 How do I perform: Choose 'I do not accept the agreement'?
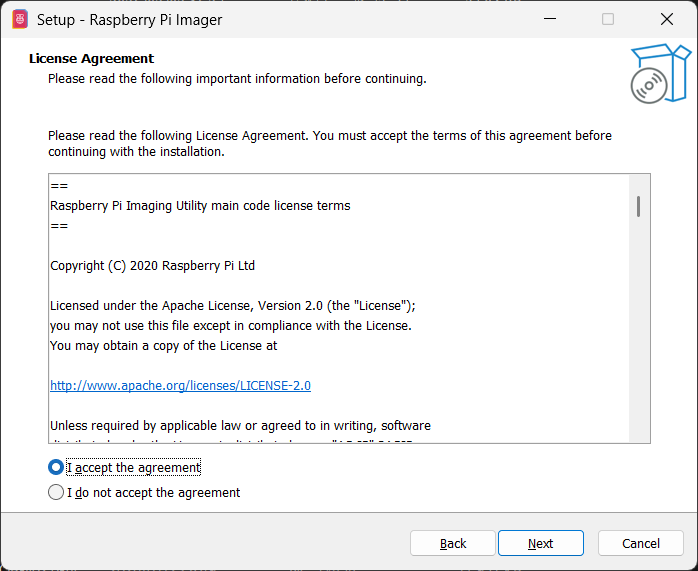tap(56, 492)
